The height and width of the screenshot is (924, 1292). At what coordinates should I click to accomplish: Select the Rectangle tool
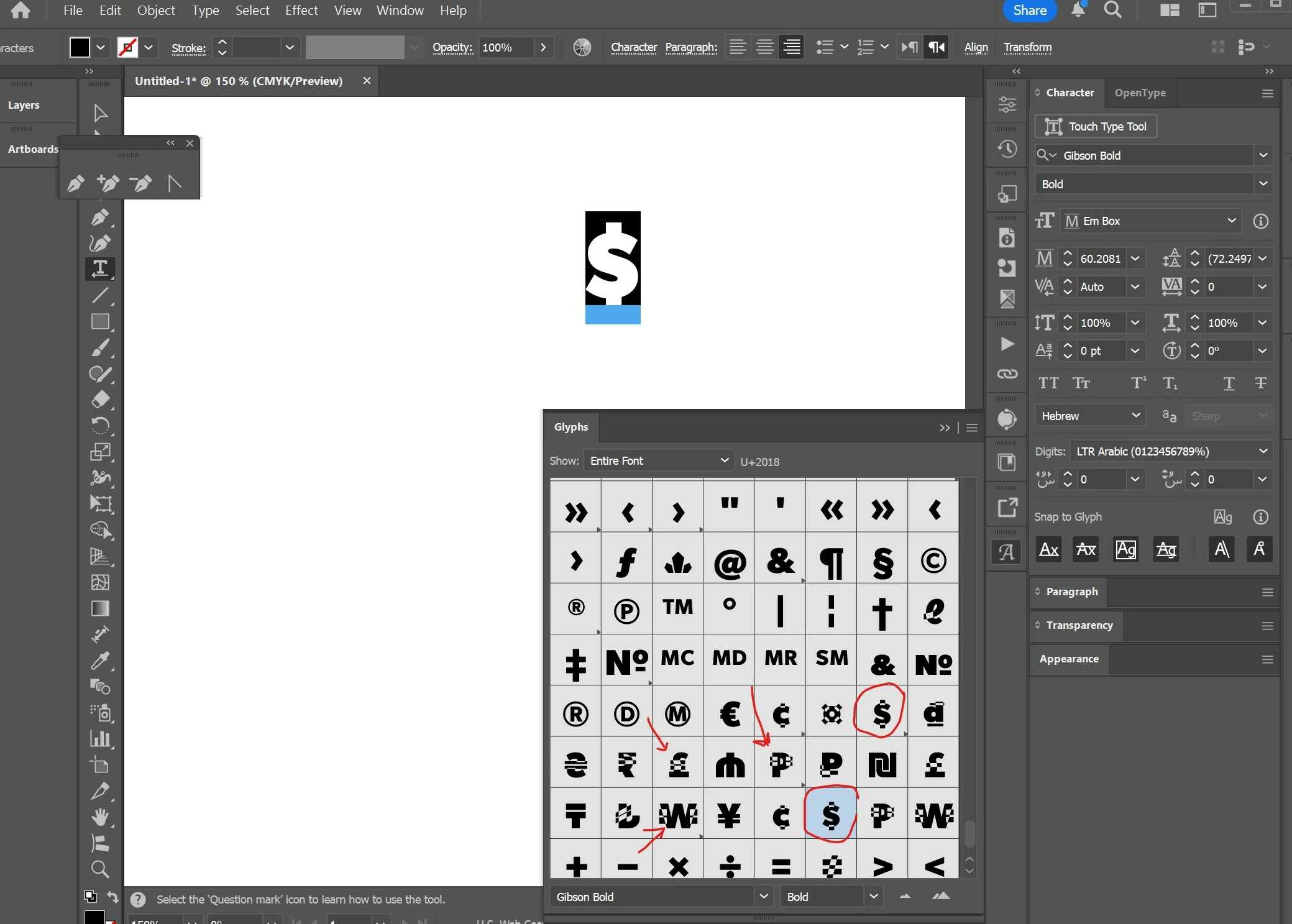click(99, 321)
